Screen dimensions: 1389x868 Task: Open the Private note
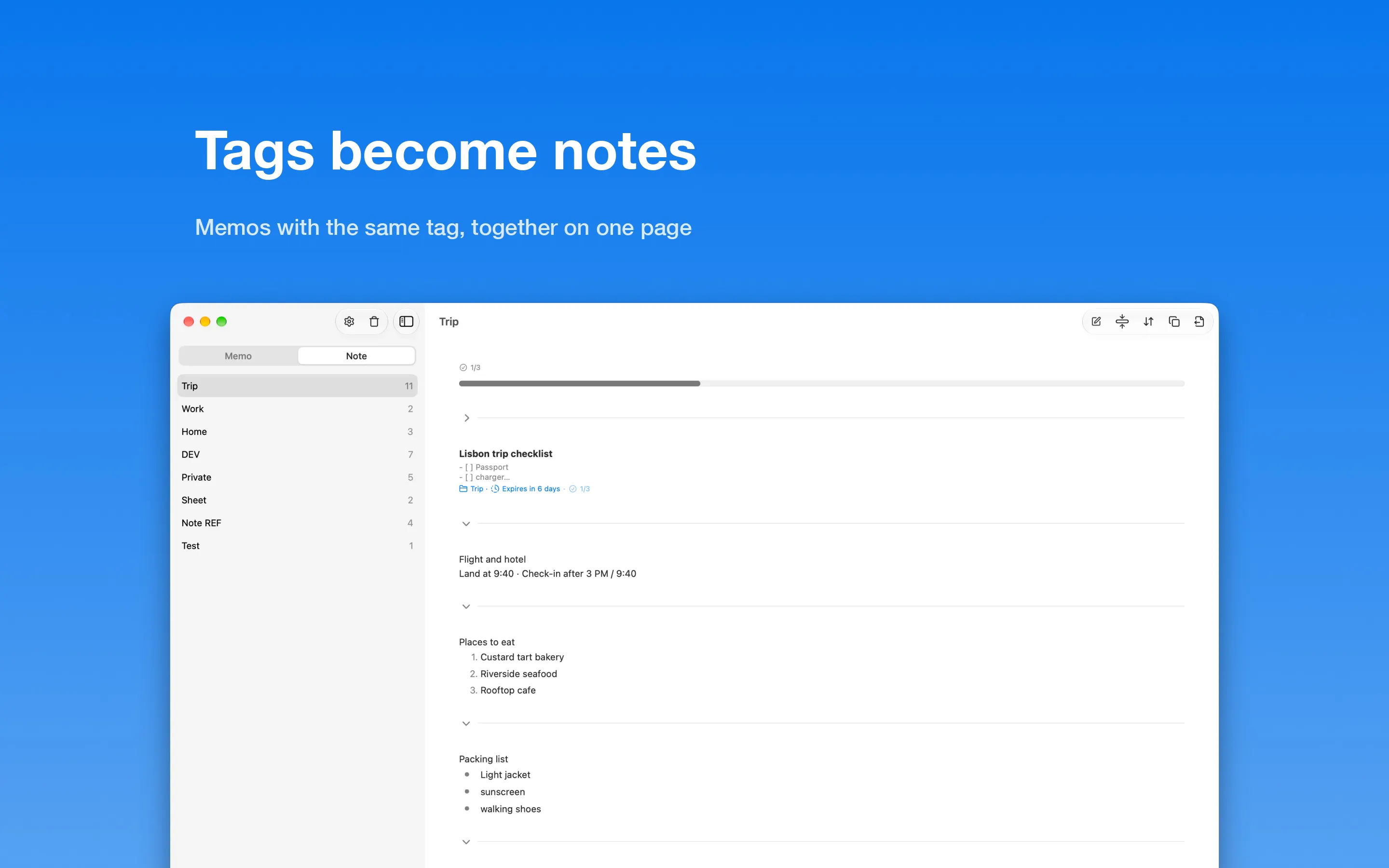coord(297,477)
